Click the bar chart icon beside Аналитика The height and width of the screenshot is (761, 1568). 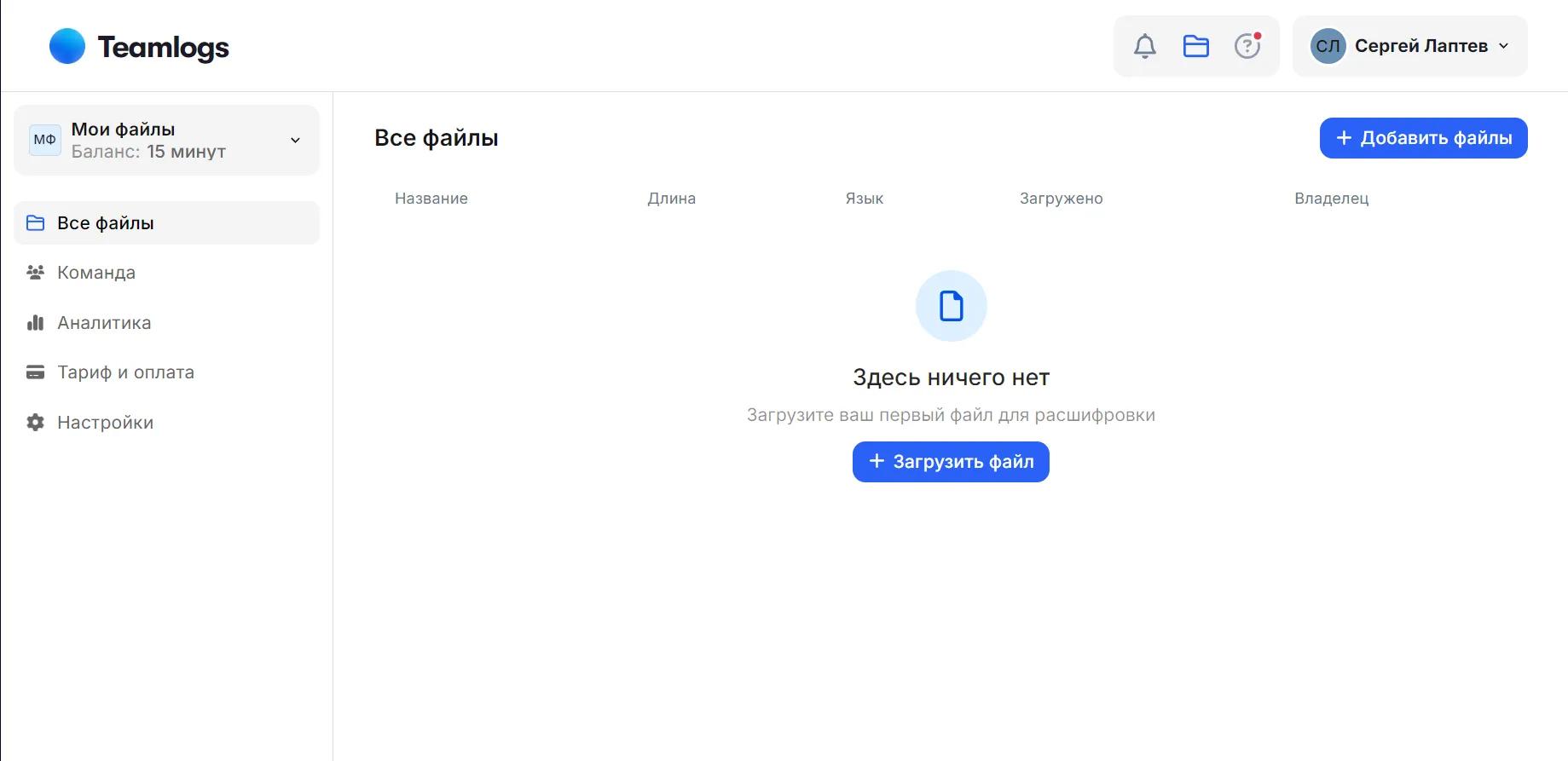point(35,323)
